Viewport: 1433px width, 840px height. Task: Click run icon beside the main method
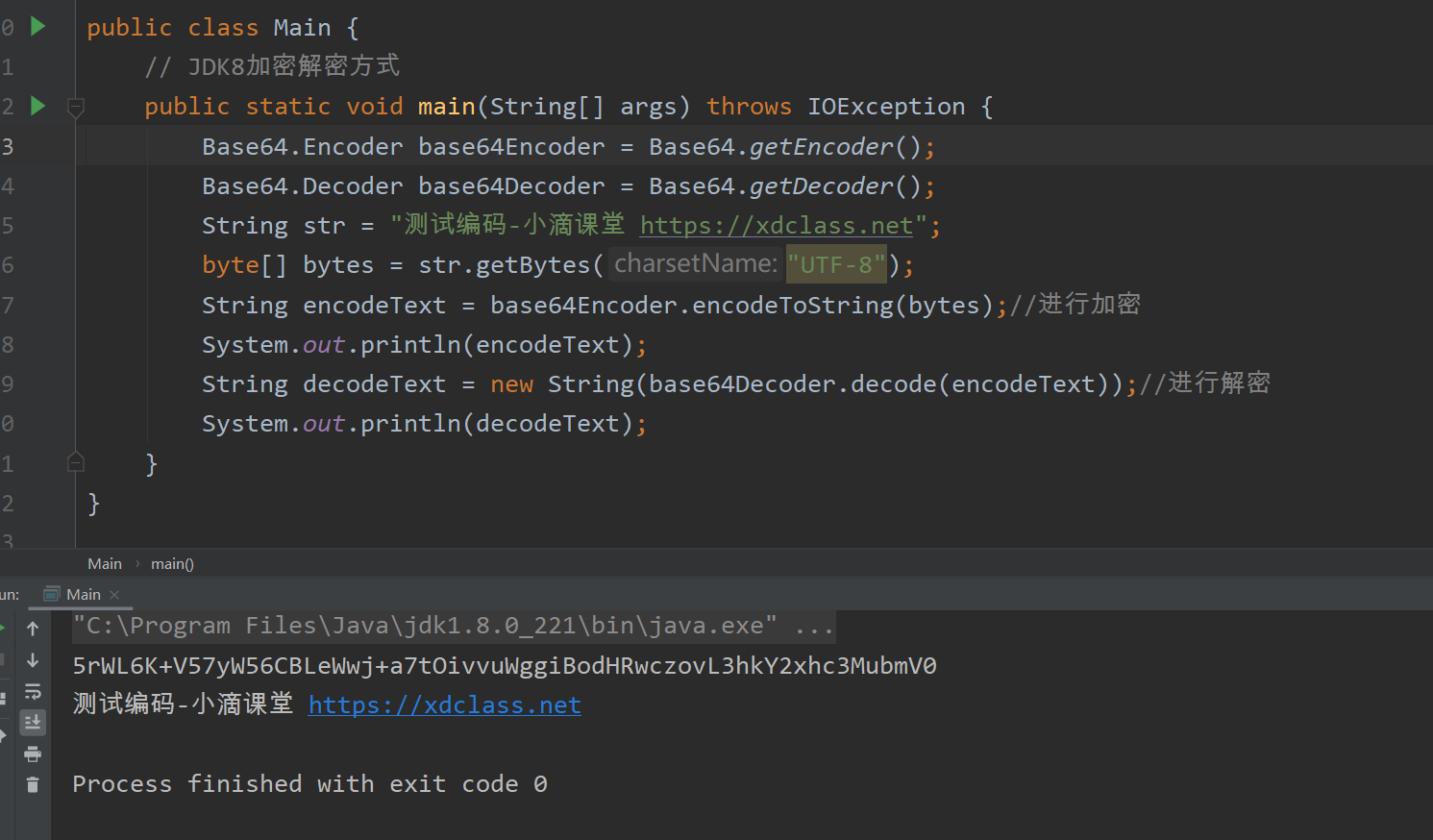point(36,106)
